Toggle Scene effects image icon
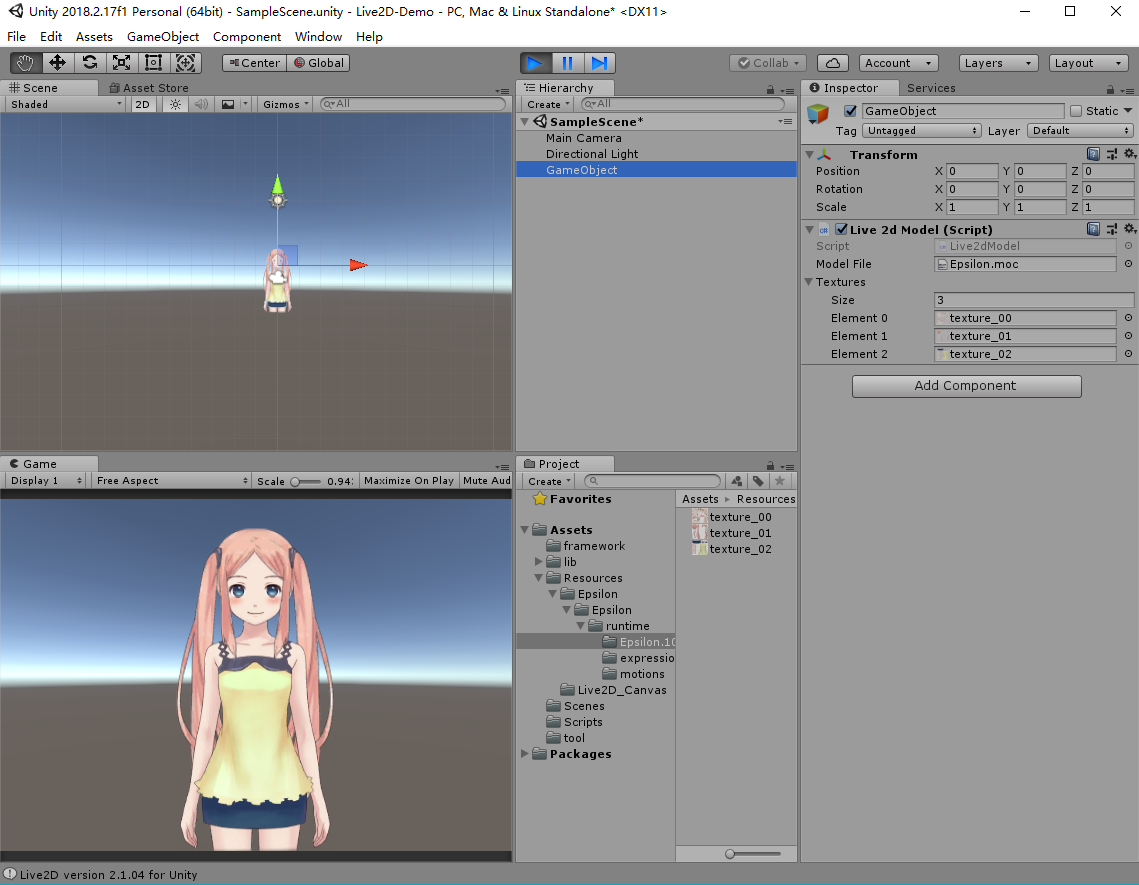Viewport: 1139px width, 885px height. 228,105
